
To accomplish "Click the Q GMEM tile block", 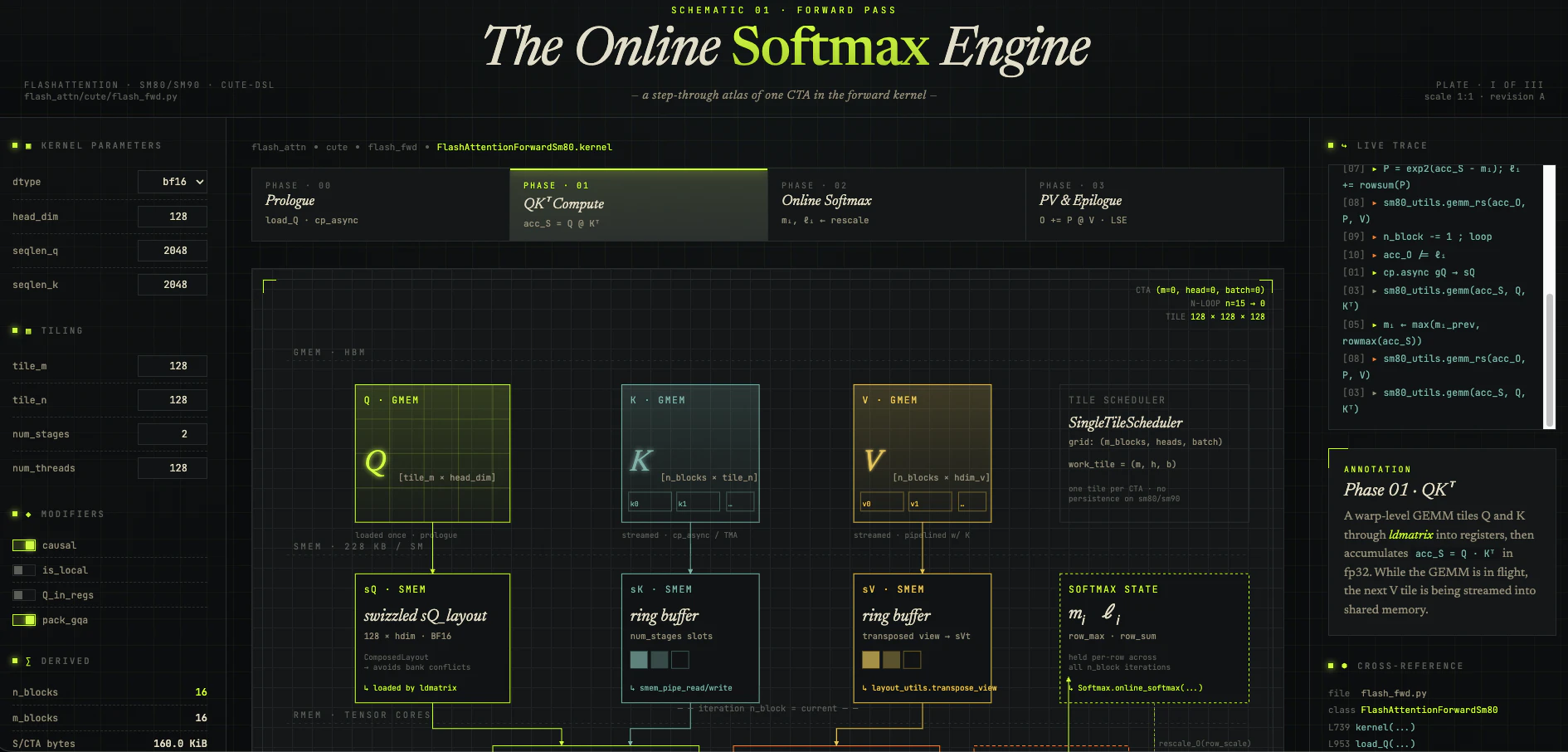I will pyautogui.click(x=432, y=453).
